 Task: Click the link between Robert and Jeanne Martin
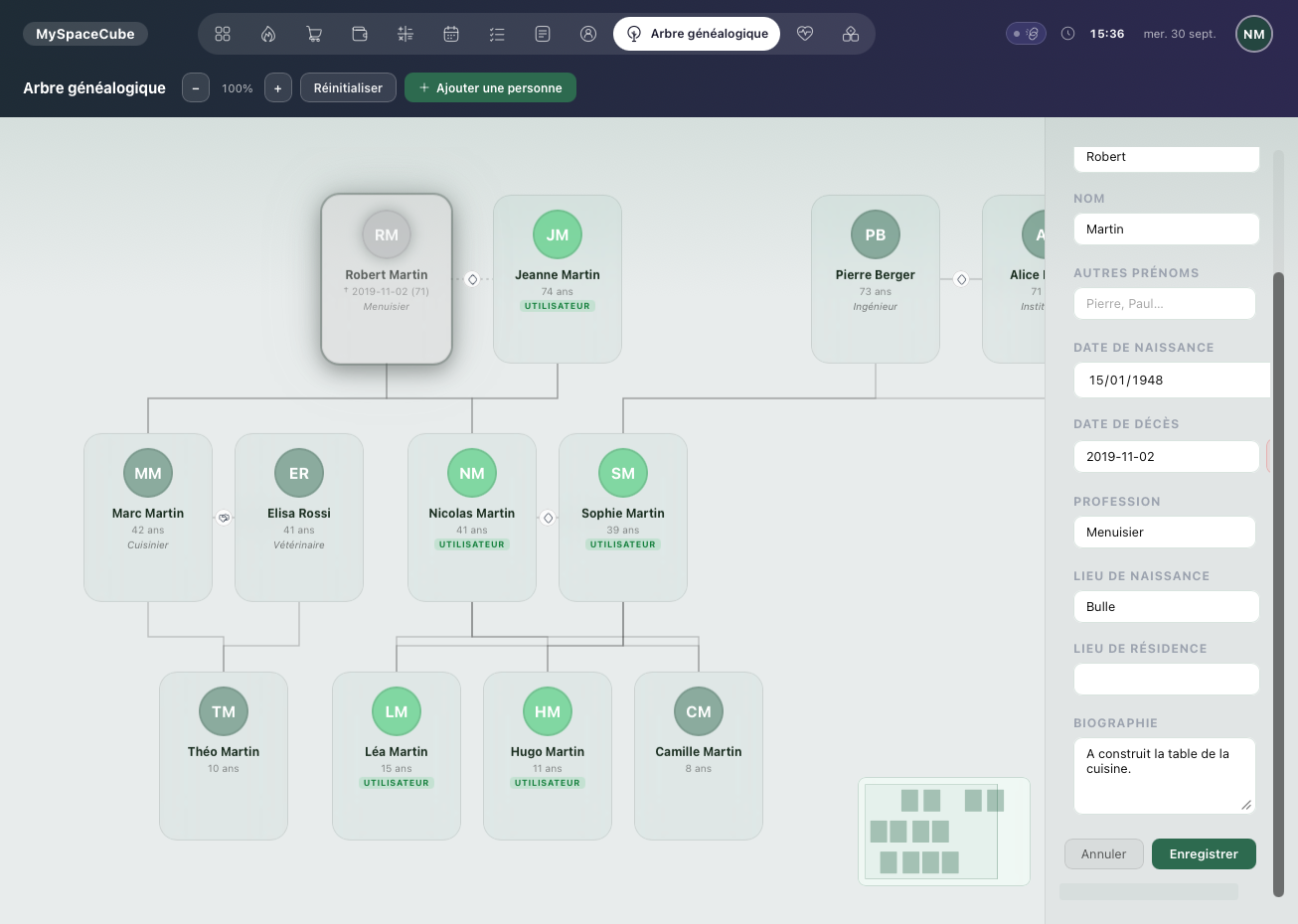472,279
